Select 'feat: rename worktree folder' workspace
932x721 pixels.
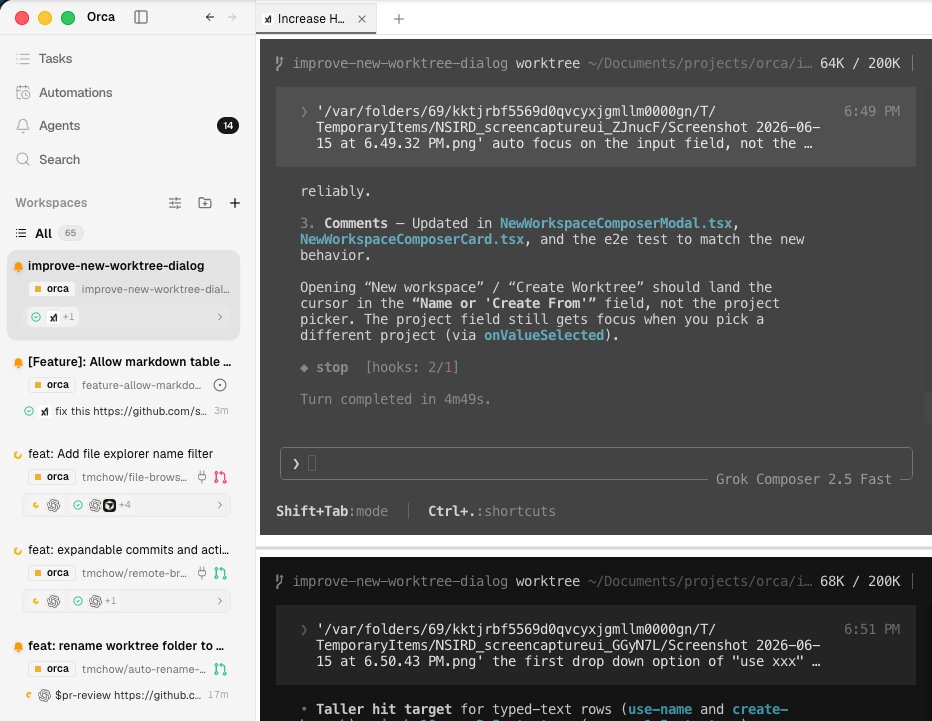[125, 646]
